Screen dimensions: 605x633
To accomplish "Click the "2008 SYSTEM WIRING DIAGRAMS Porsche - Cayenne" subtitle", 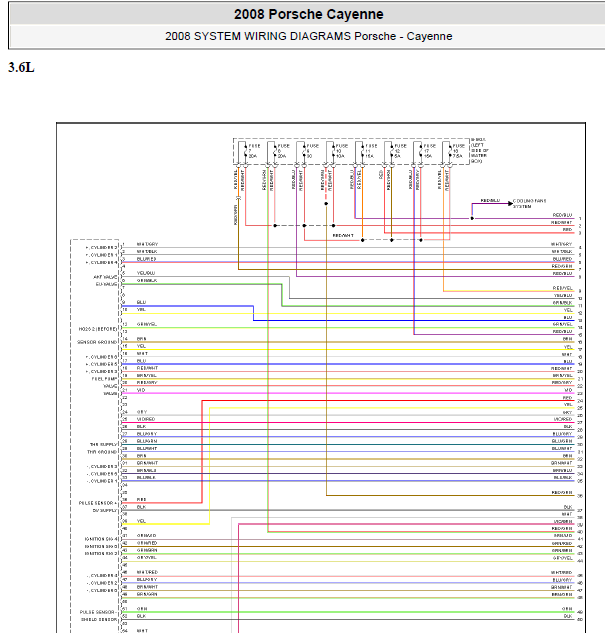I will pos(309,36).
